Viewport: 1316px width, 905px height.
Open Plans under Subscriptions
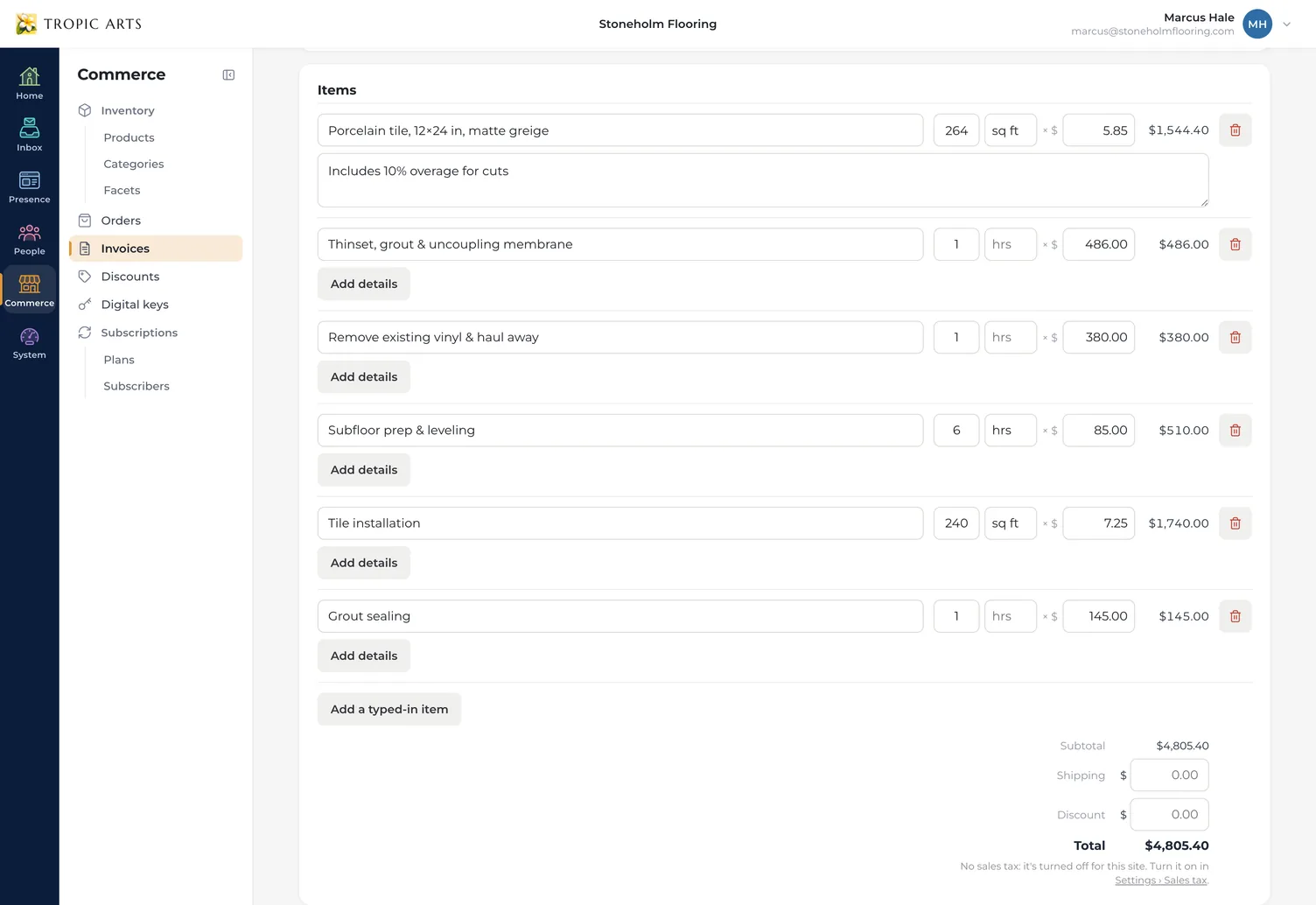click(x=119, y=360)
